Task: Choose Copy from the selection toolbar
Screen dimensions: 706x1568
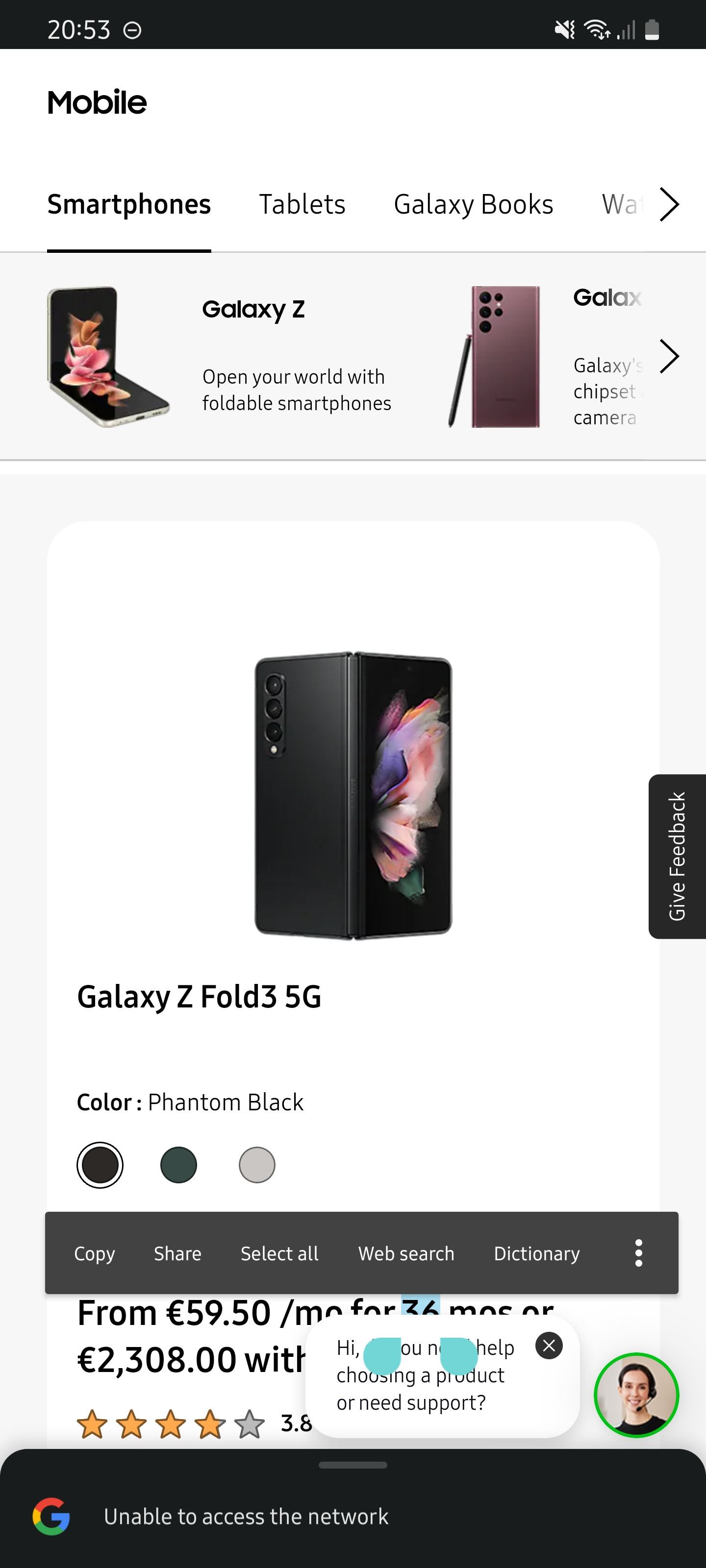Action: [95, 1253]
